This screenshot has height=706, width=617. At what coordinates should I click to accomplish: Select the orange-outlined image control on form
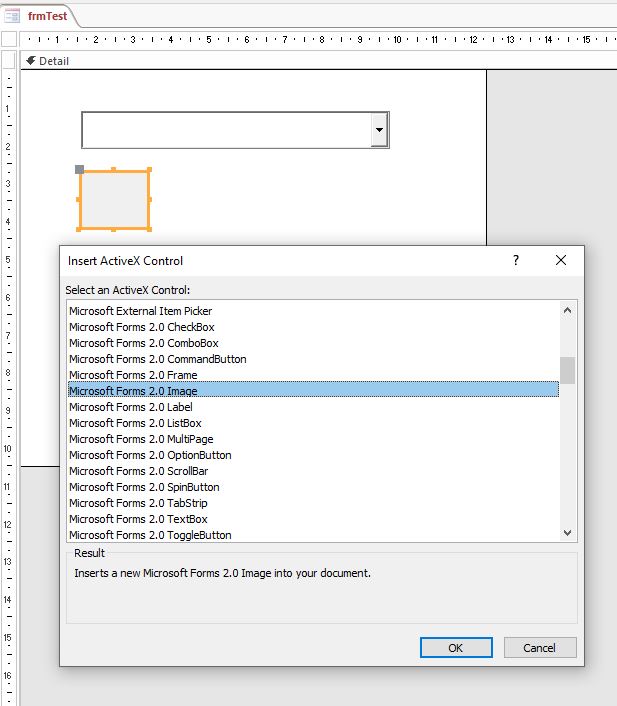tap(114, 199)
